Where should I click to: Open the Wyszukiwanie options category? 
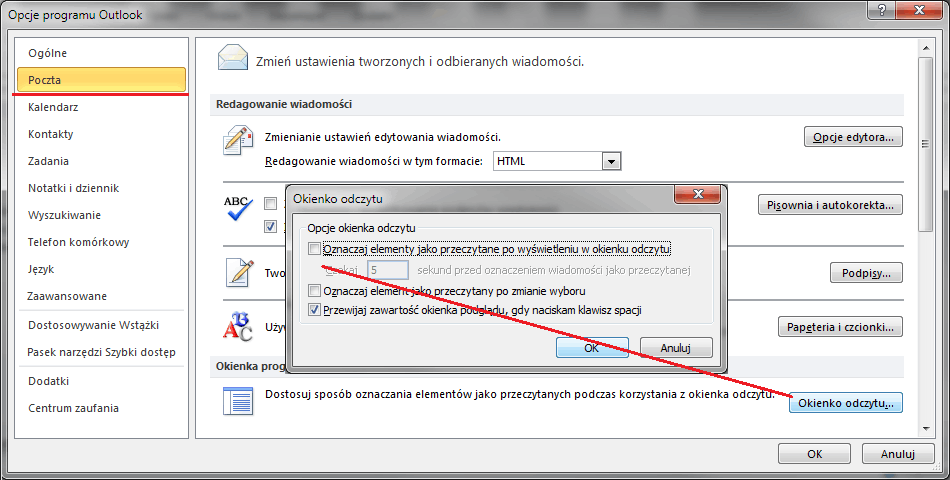(x=101, y=215)
